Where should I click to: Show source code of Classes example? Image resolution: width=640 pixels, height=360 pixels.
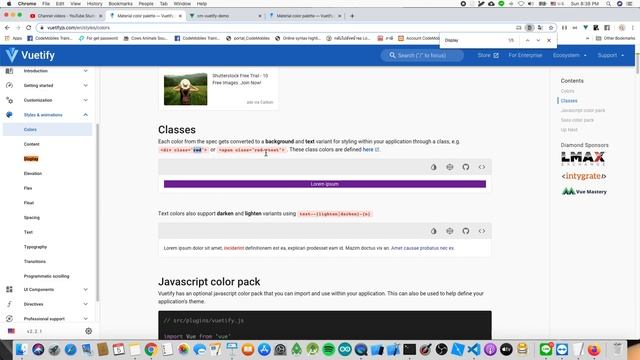(482, 167)
